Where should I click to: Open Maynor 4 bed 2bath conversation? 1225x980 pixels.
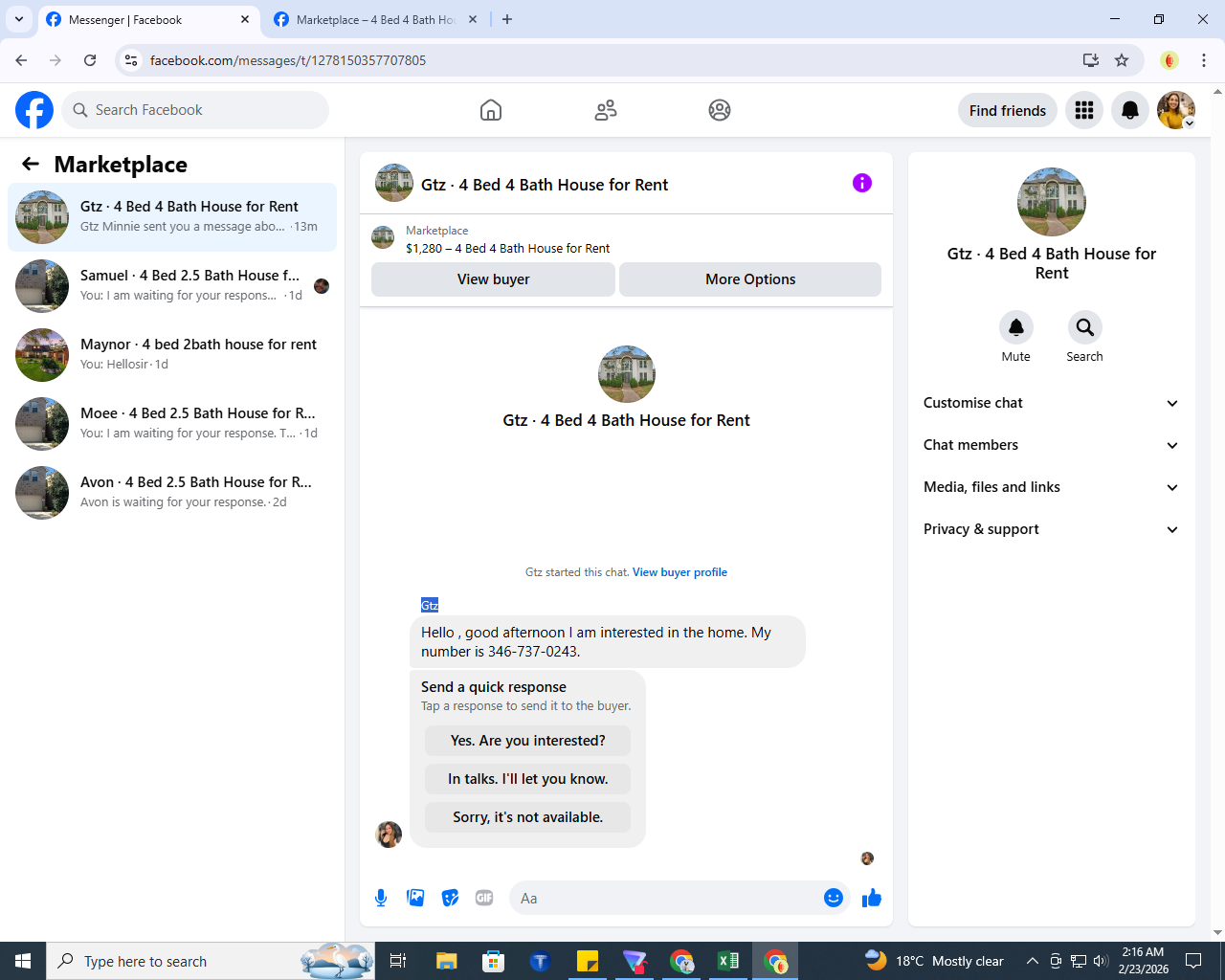click(x=172, y=355)
